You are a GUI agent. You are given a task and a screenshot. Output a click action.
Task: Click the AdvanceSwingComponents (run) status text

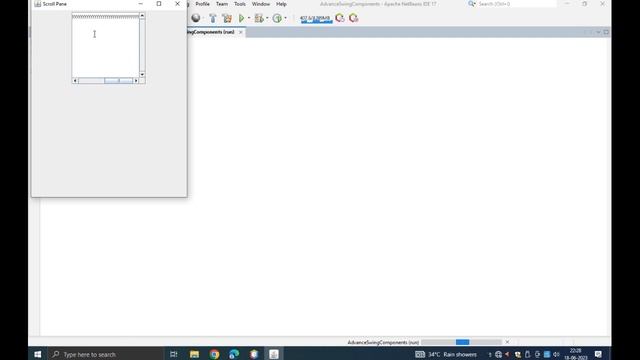[x=383, y=342]
